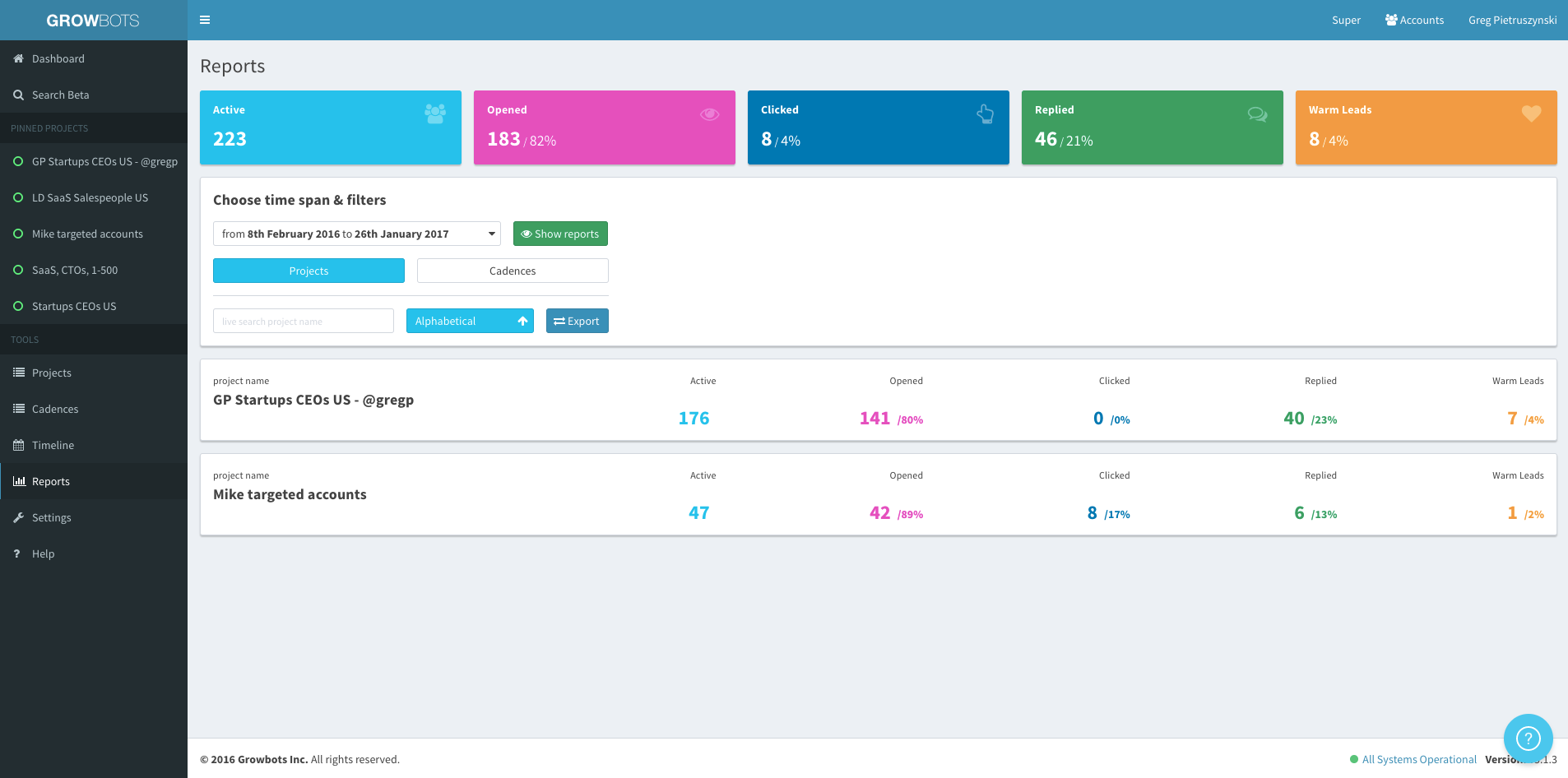The width and height of the screenshot is (1568, 778).
Task: Switch report filter to Cadences
Action: pos(512,271)
